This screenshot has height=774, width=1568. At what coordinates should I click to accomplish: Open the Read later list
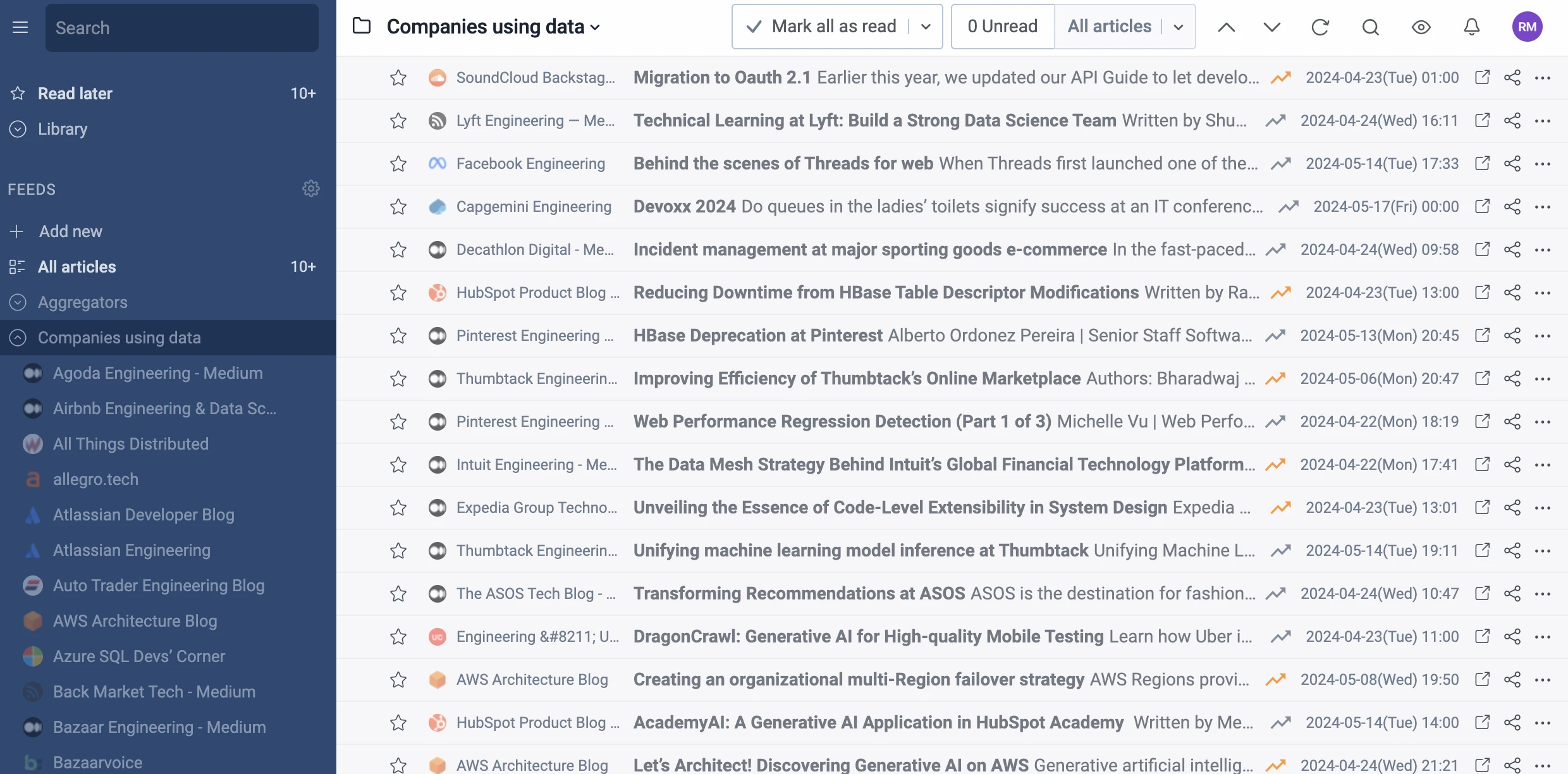pos(75,94)
